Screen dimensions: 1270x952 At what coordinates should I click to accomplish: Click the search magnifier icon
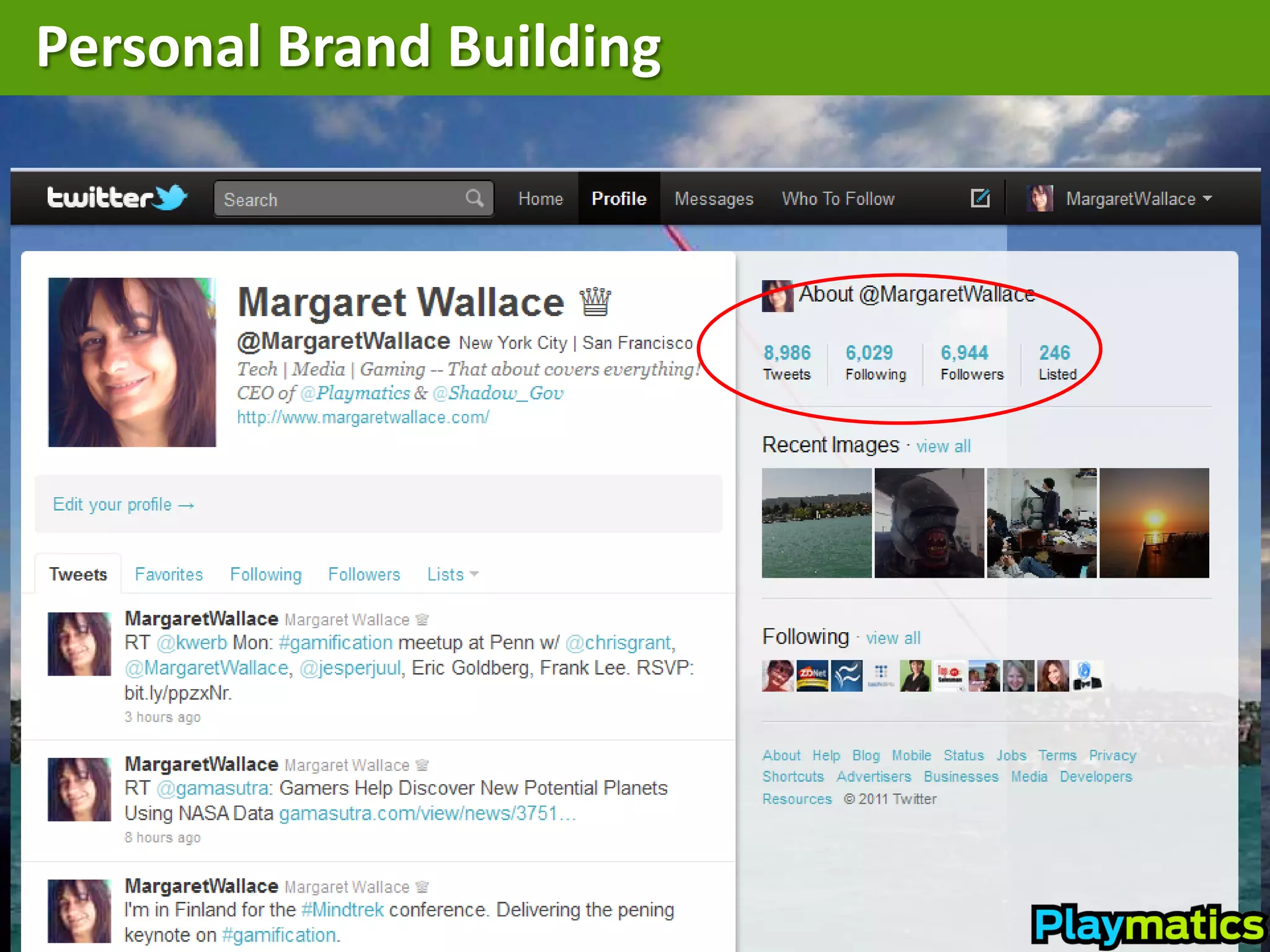coord(474,198)
